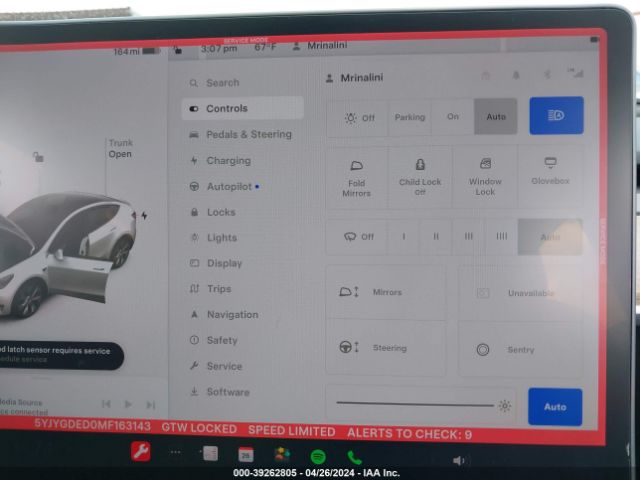
Task: Open the three-dot app launcher
Action: (176, 452)
